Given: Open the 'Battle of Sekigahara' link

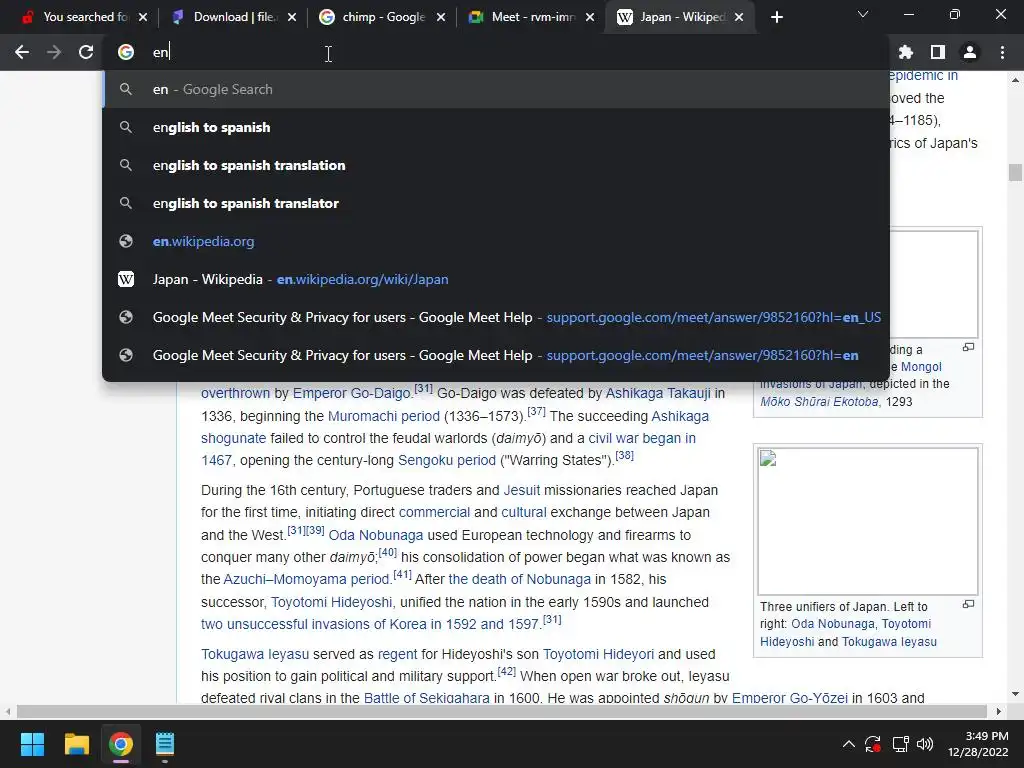Looking at the screenshot, I should tap(426, 697).
